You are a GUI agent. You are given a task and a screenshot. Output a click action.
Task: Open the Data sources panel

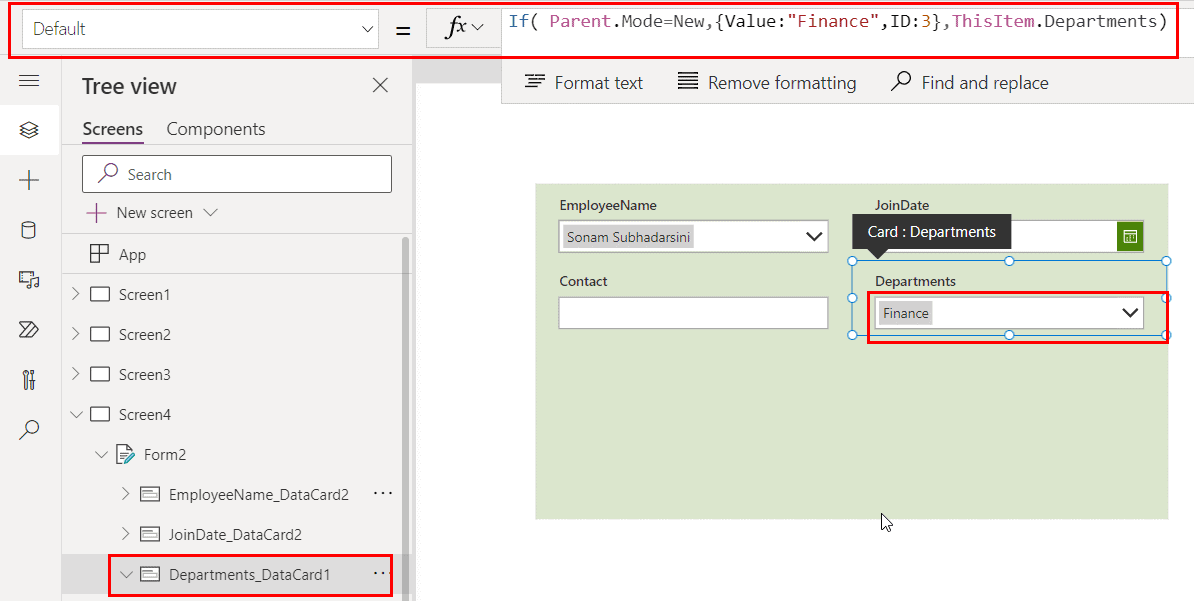pos(29,230)
